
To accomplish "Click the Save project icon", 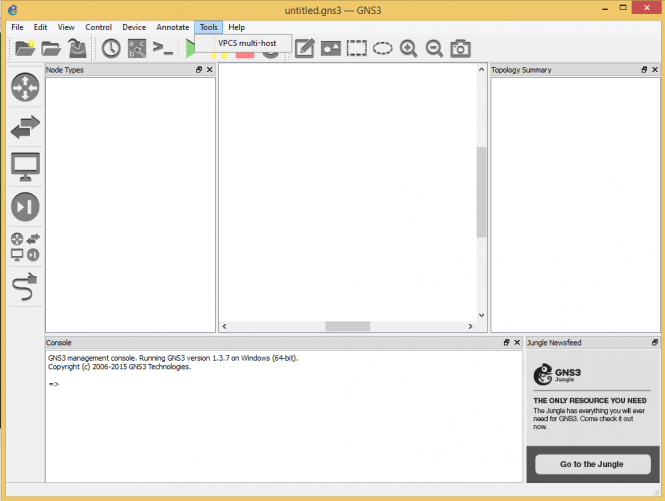I will [x=77, y=48].
